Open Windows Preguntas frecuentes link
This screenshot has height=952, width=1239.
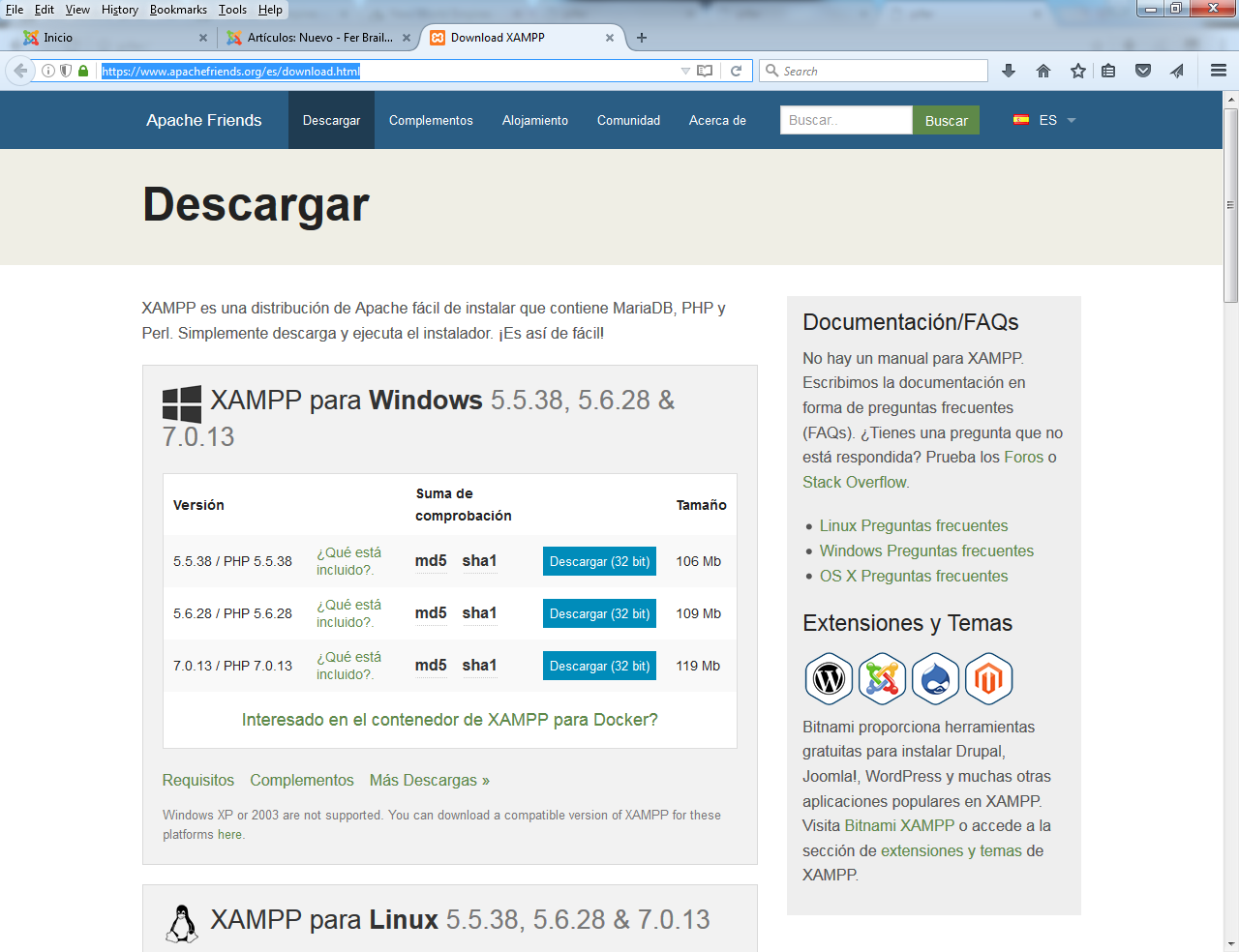point(925,550)
